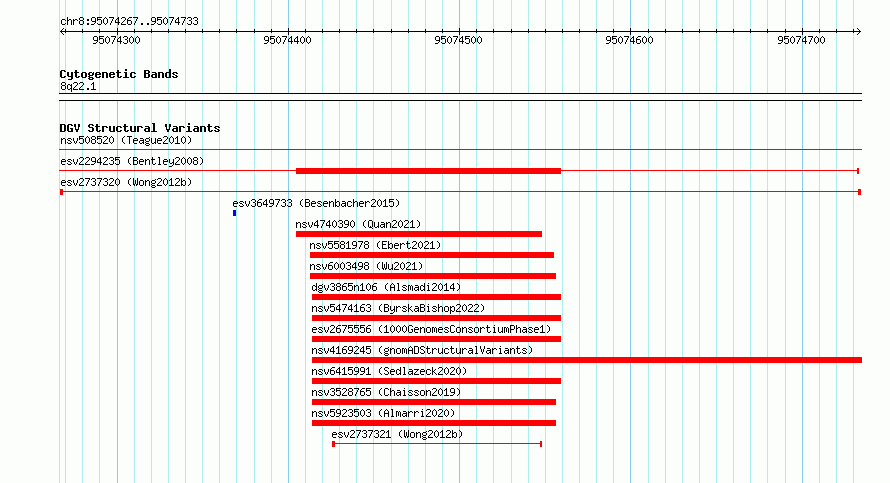Click the nsv4740390 (Quan2021) red bar

[x=419, y=234]
